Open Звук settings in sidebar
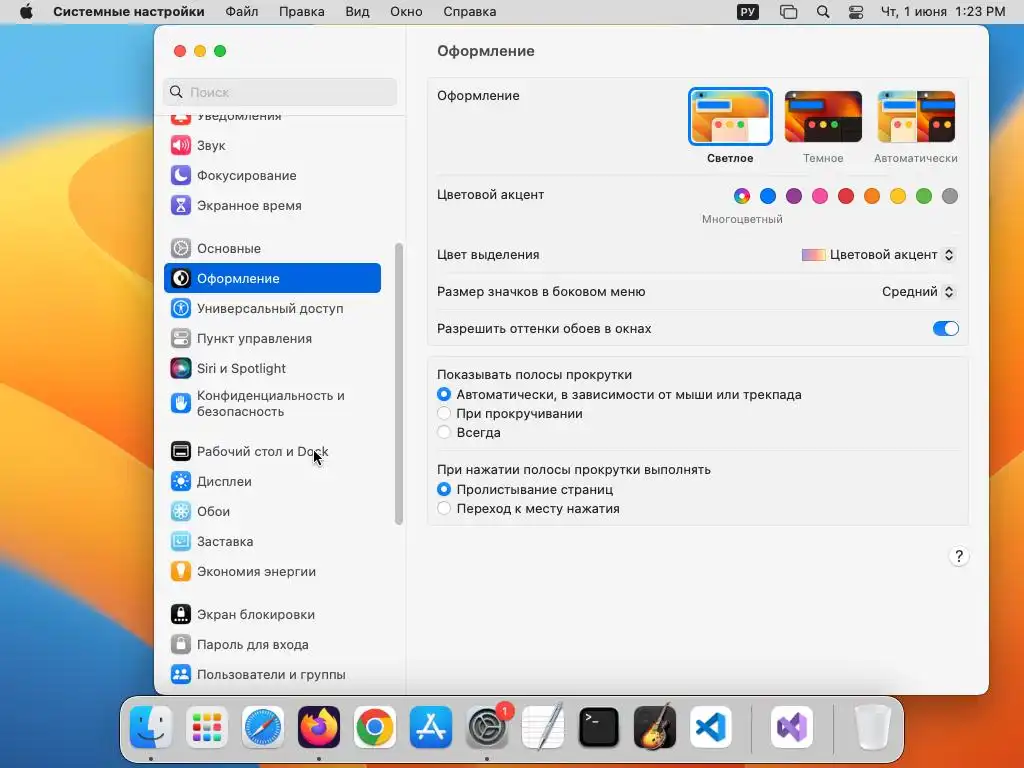The height and width of the screenshot is (768, 1024). tap(272, 145)
